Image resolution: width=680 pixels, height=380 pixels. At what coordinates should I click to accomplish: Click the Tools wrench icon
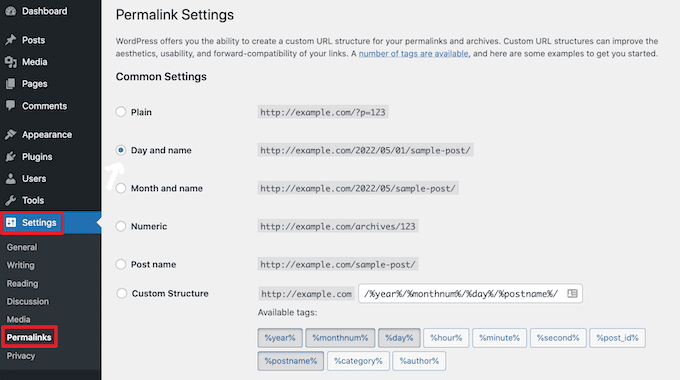point(11,200)
